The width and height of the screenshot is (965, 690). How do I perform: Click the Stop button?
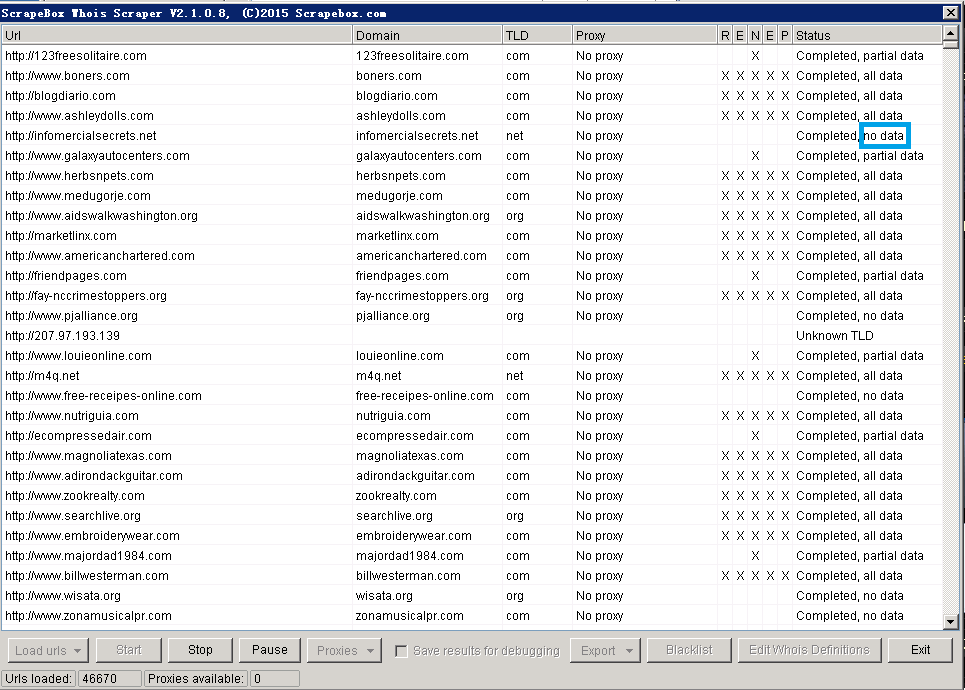coord(200,650)
